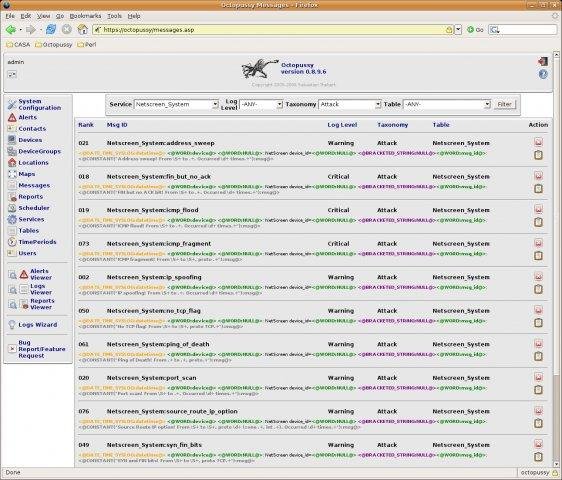
Task: Sort by the Taxonomy column header
Action: tap(392, 125)
